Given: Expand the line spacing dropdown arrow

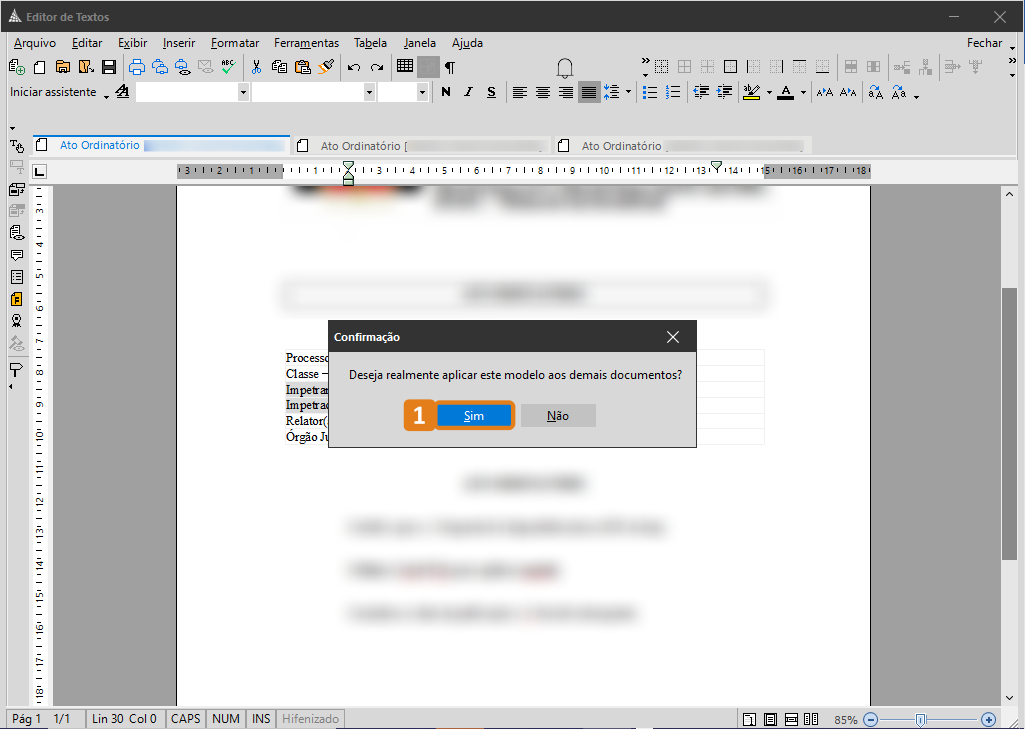Looking at the screenshot, I should pos(628,92).
